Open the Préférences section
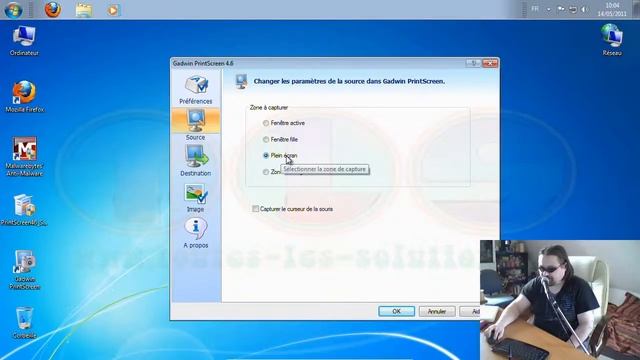Viewport: 640px width, 360px height. pyautogui.click(x=196, y=89)
